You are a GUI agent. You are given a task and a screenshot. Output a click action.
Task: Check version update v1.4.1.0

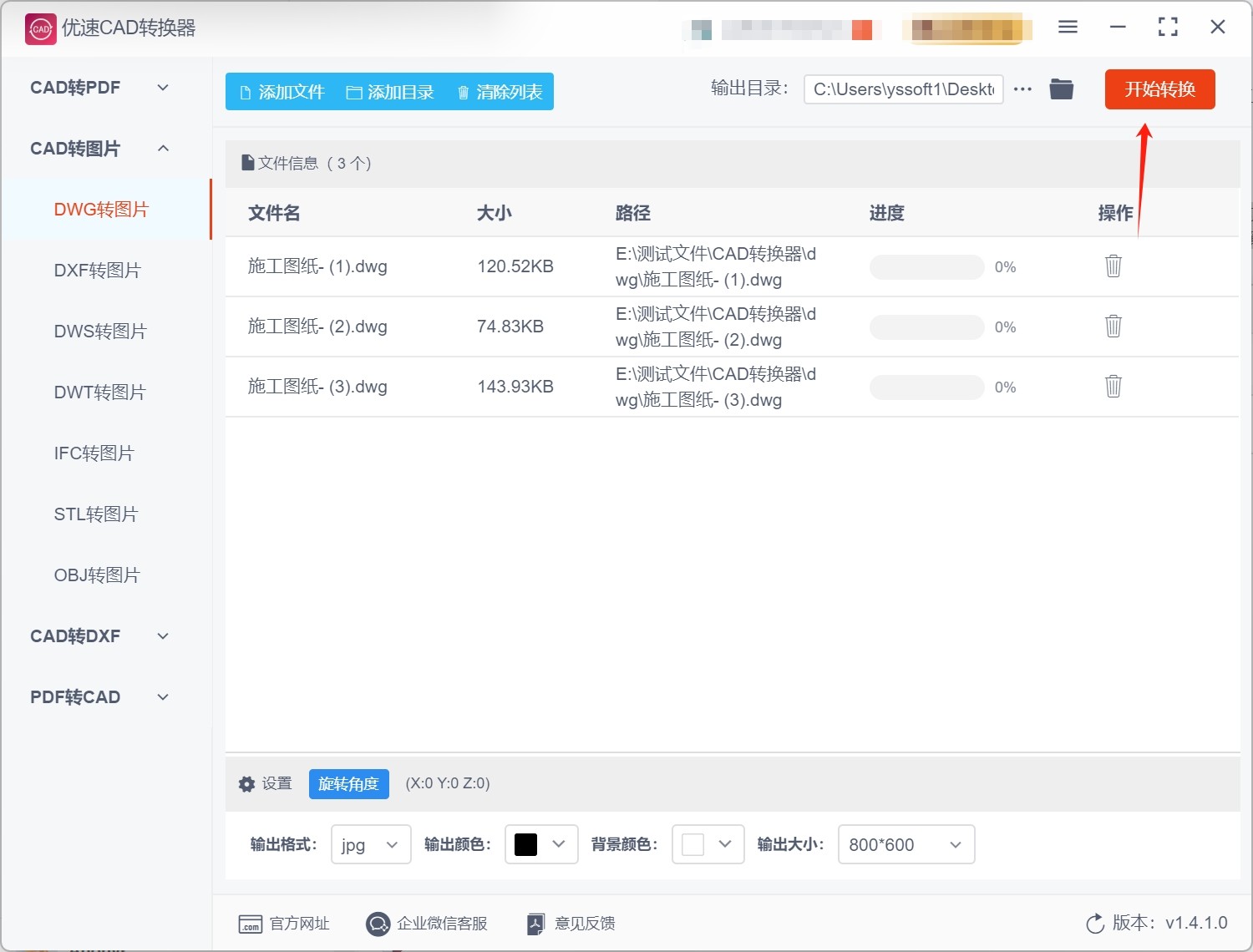click(1157, 924)
